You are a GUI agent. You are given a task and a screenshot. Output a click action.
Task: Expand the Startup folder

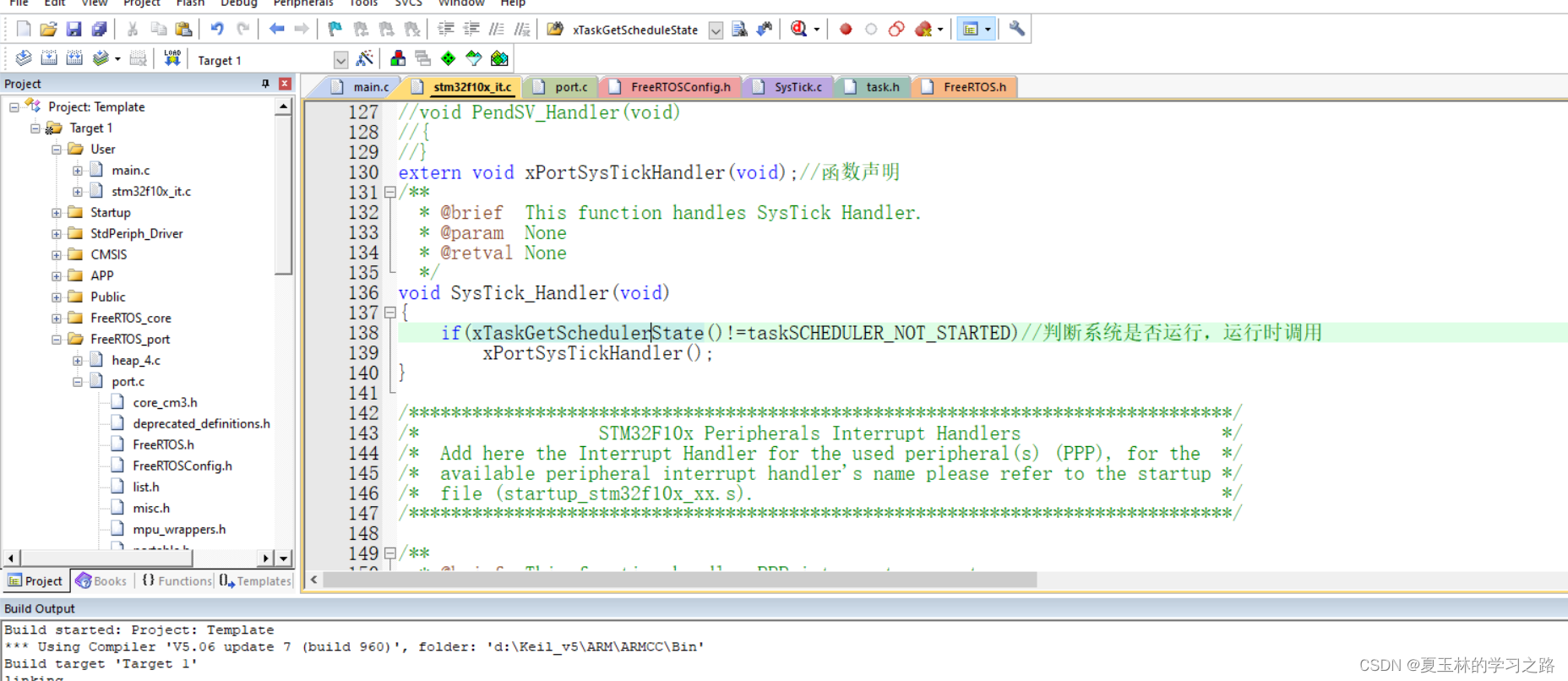pos(57,213)
